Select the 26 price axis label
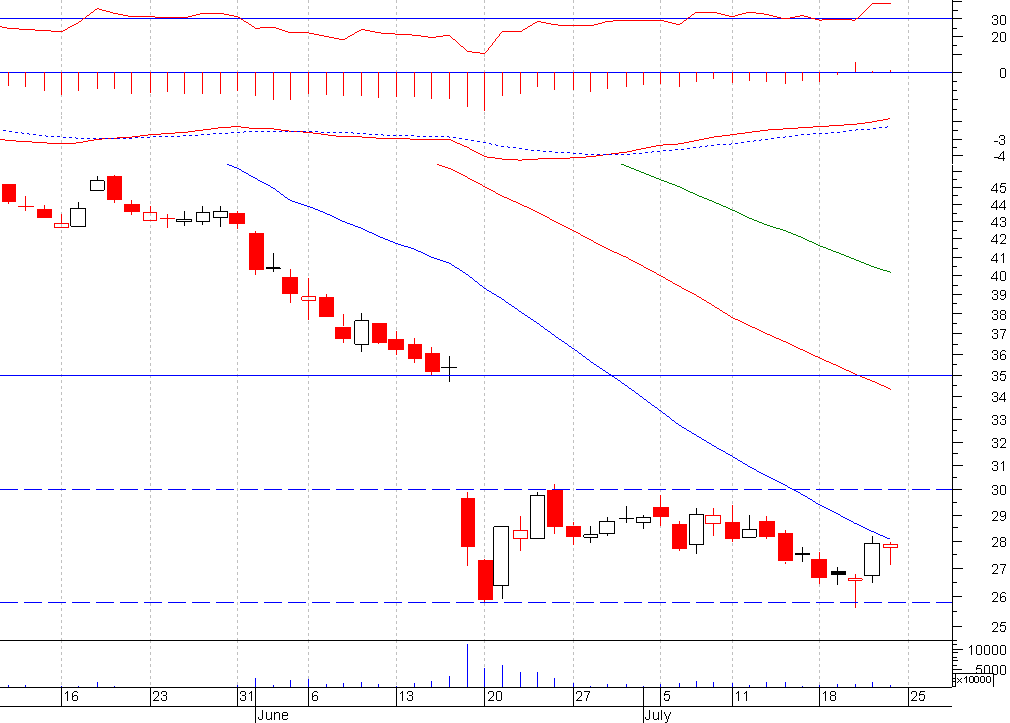Viewport: 1010px width, 723px height. (x=998, y=597)
